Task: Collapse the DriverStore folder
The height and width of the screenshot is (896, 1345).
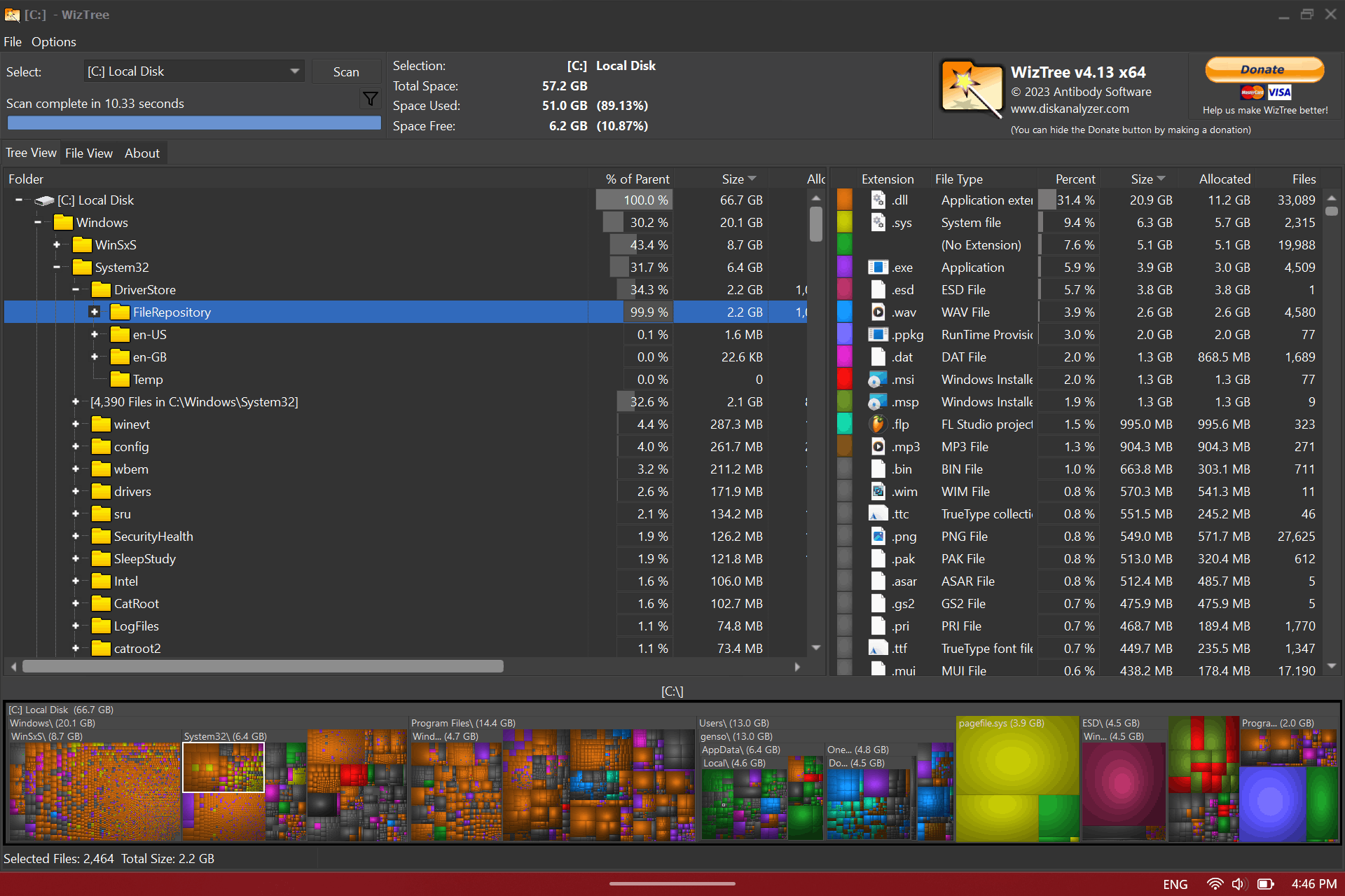Action: [76, 289]
